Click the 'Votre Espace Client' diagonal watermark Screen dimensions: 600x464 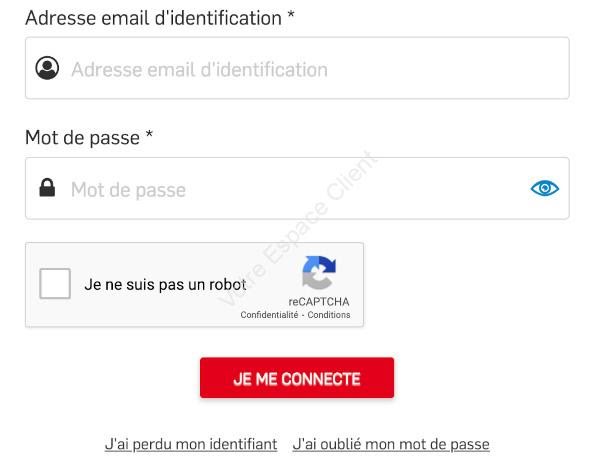click(x=298, y=229)
